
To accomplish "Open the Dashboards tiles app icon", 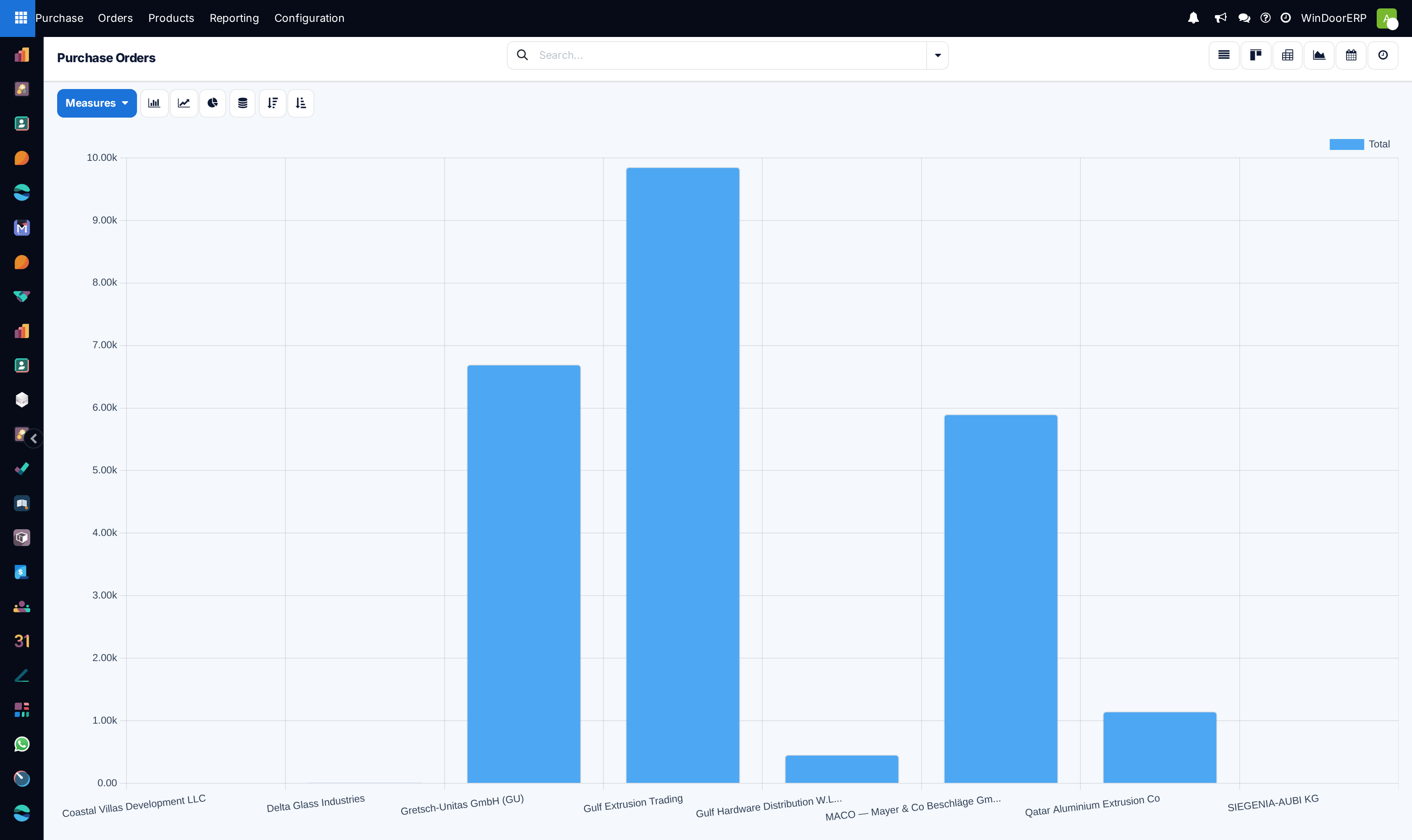I will 21,710.
